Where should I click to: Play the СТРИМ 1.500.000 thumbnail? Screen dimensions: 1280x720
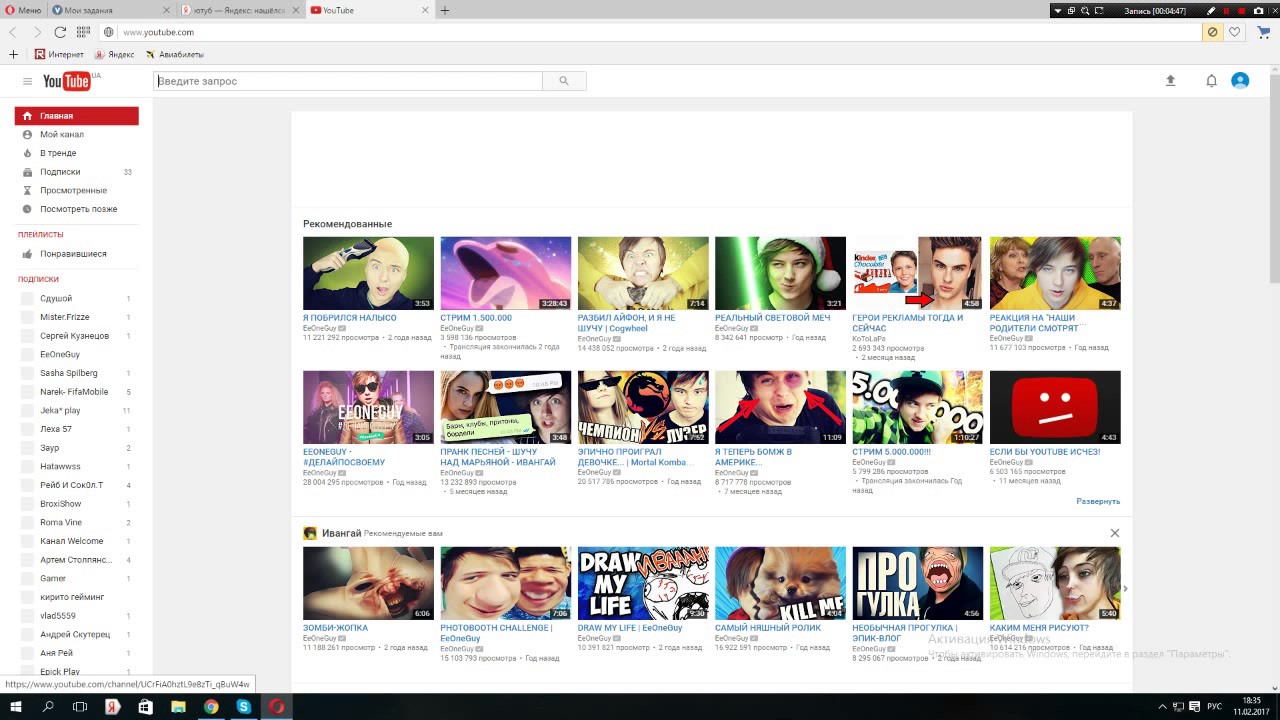[x=506, y=273]
